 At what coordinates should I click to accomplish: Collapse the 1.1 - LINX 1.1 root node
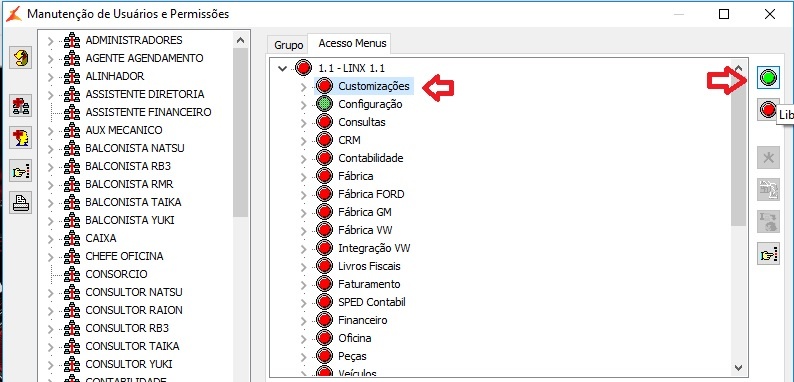point(283,68)
